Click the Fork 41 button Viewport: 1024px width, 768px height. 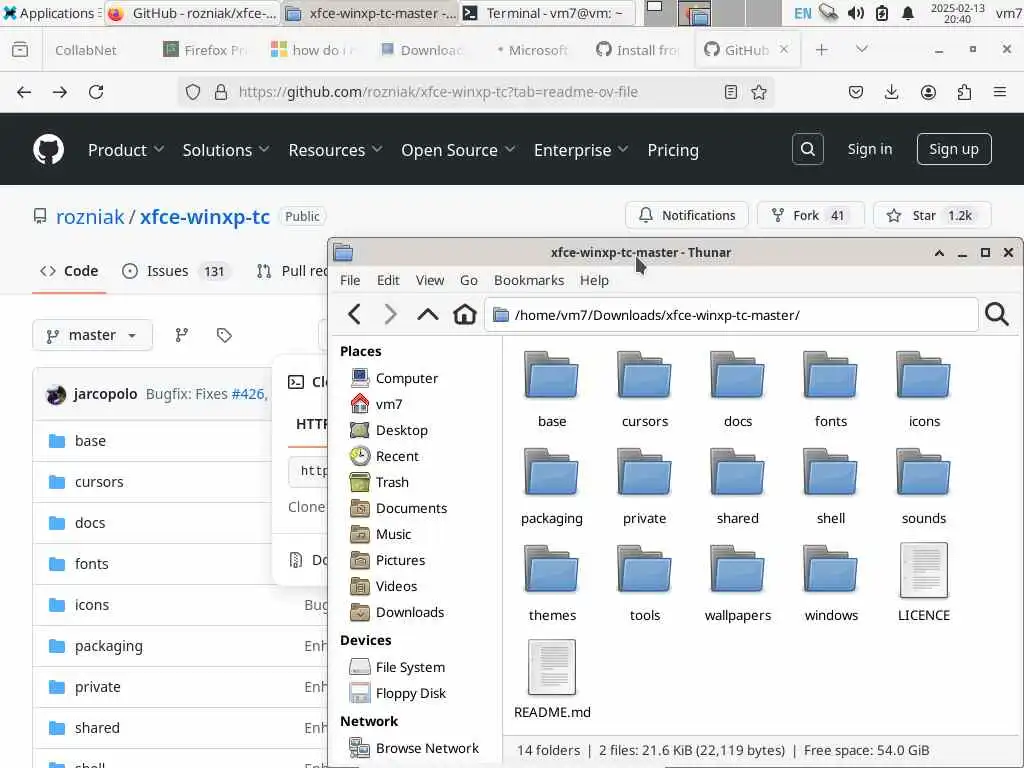[x=810, y=216]
